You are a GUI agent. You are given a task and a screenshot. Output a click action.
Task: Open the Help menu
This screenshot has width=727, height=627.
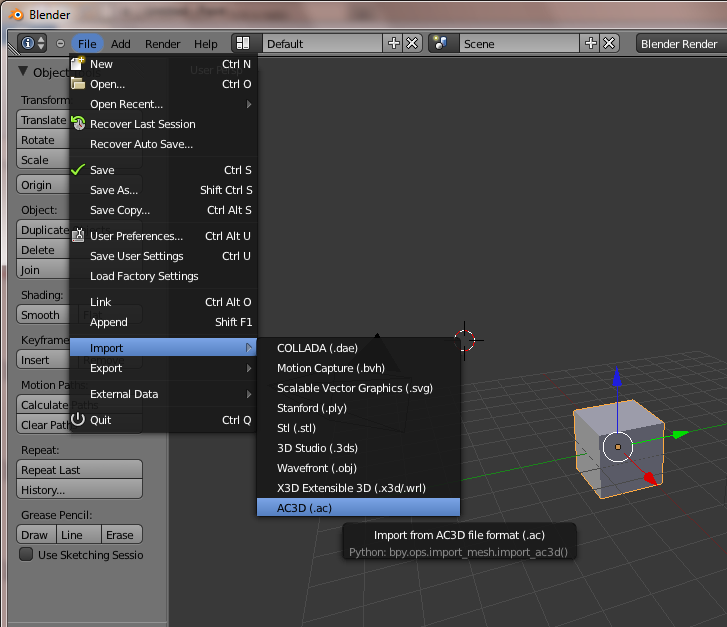205,44
